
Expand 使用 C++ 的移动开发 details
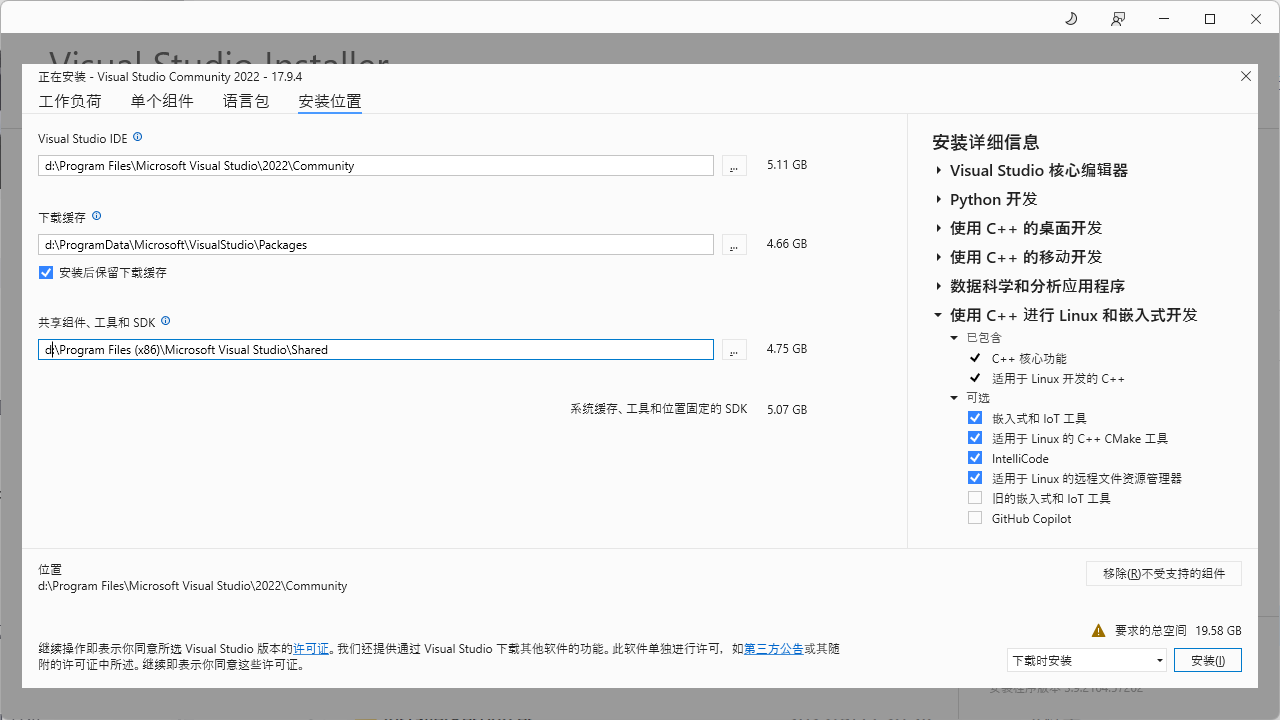939,257
